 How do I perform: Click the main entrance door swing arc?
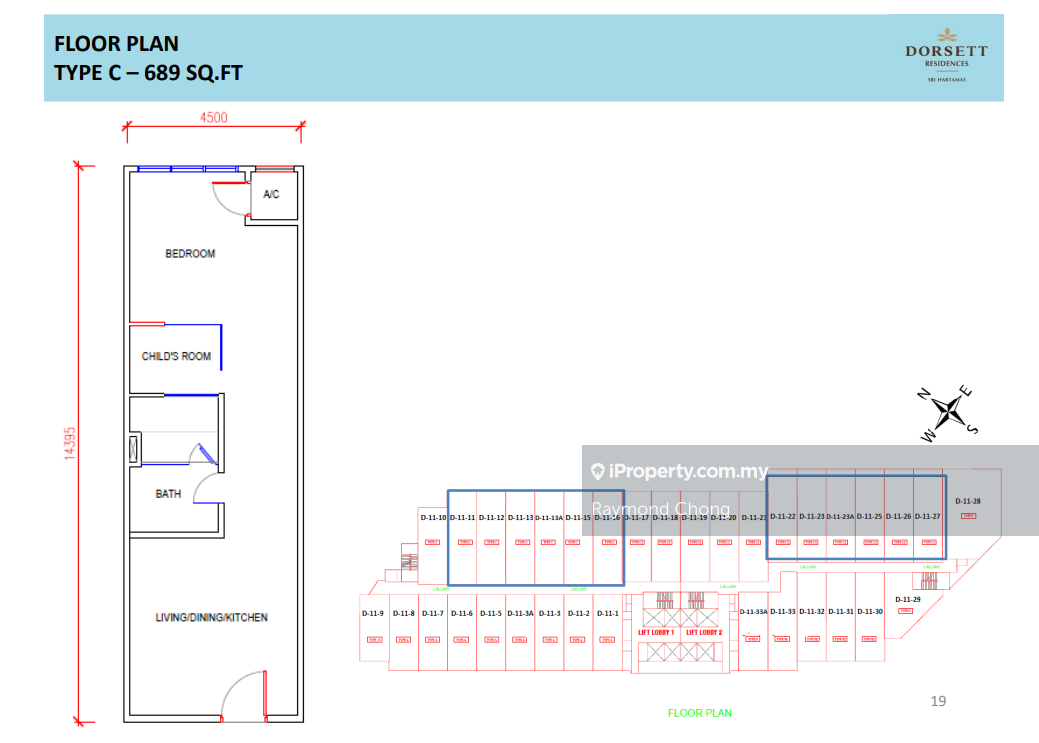point(243,695)
